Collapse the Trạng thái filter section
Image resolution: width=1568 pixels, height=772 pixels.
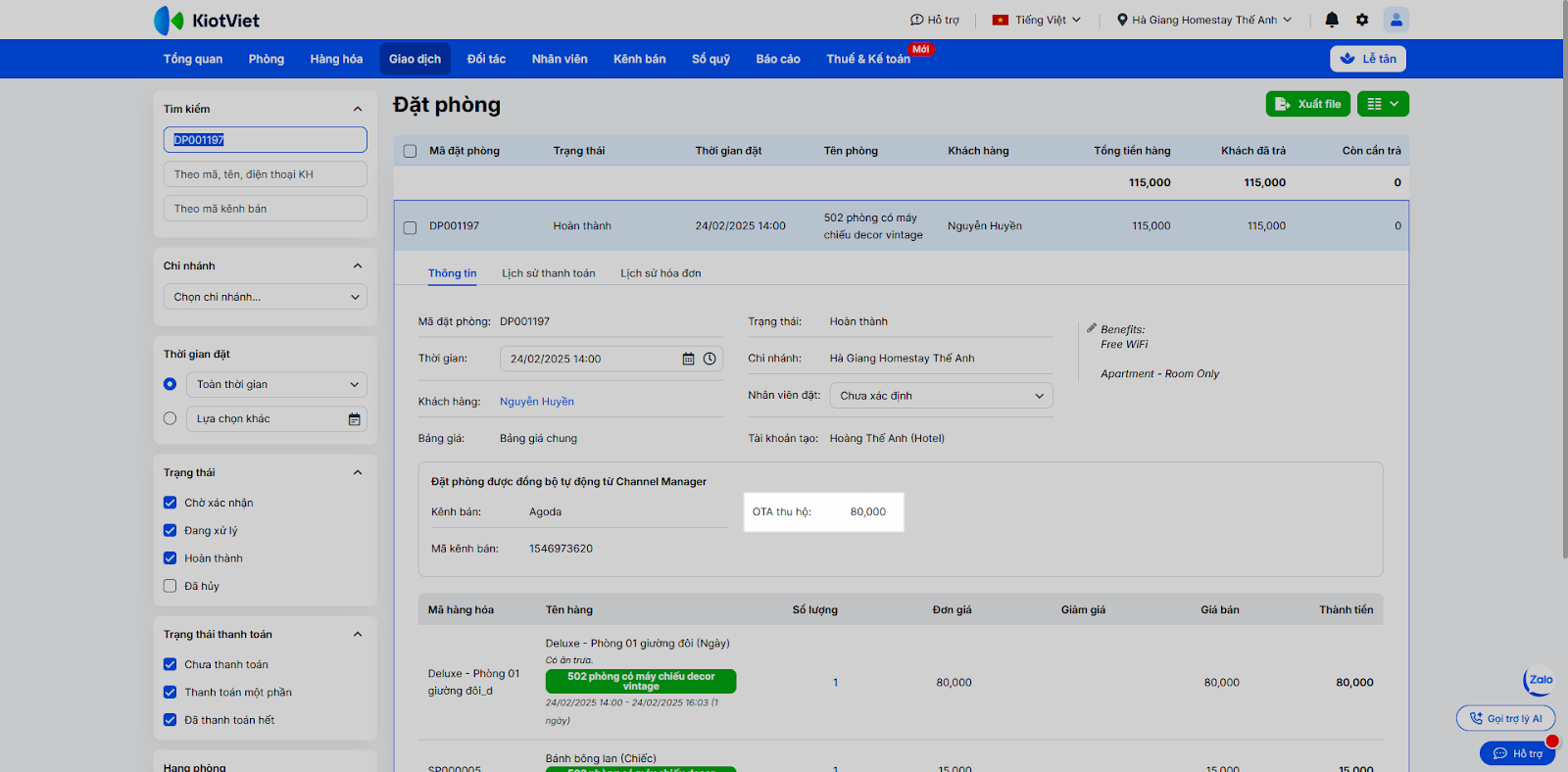coord(357,472)
